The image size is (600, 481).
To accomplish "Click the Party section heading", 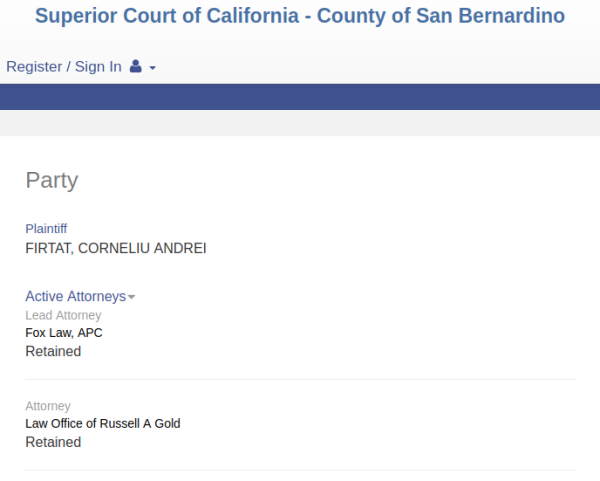I will (52, 181).
